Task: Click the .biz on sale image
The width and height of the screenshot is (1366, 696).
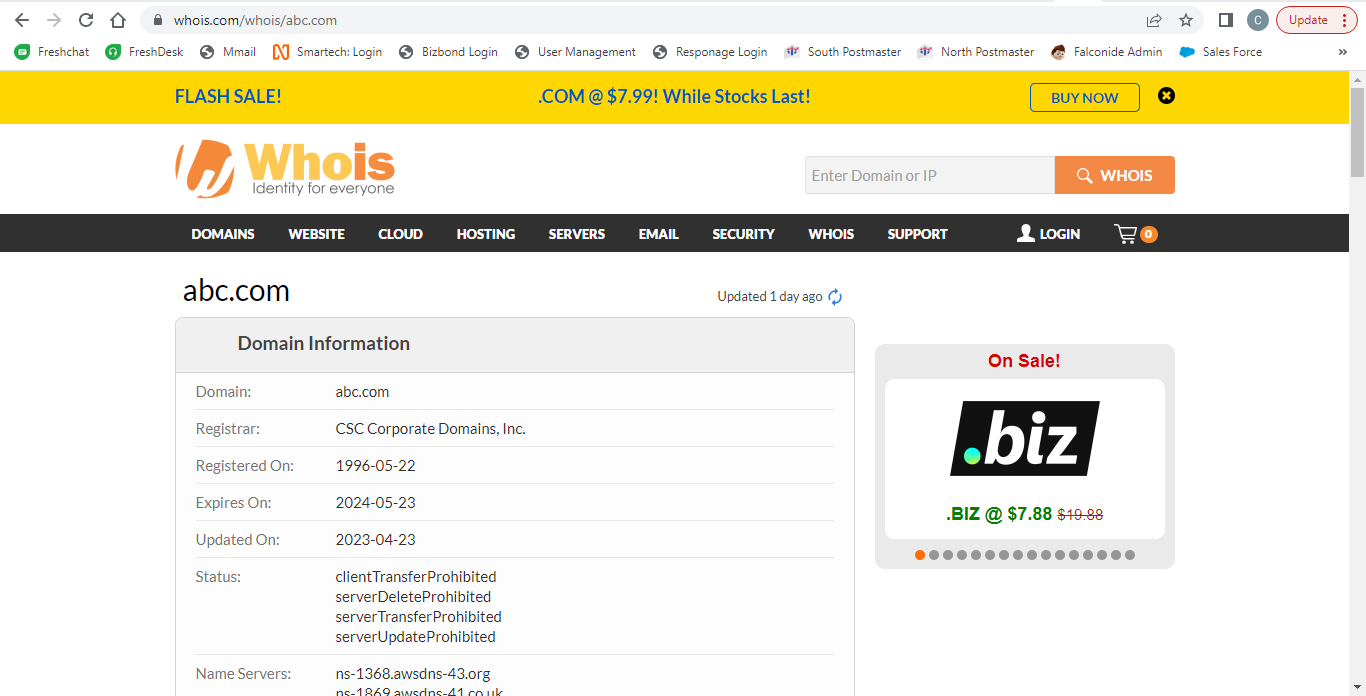Action: click(1025, 438)
